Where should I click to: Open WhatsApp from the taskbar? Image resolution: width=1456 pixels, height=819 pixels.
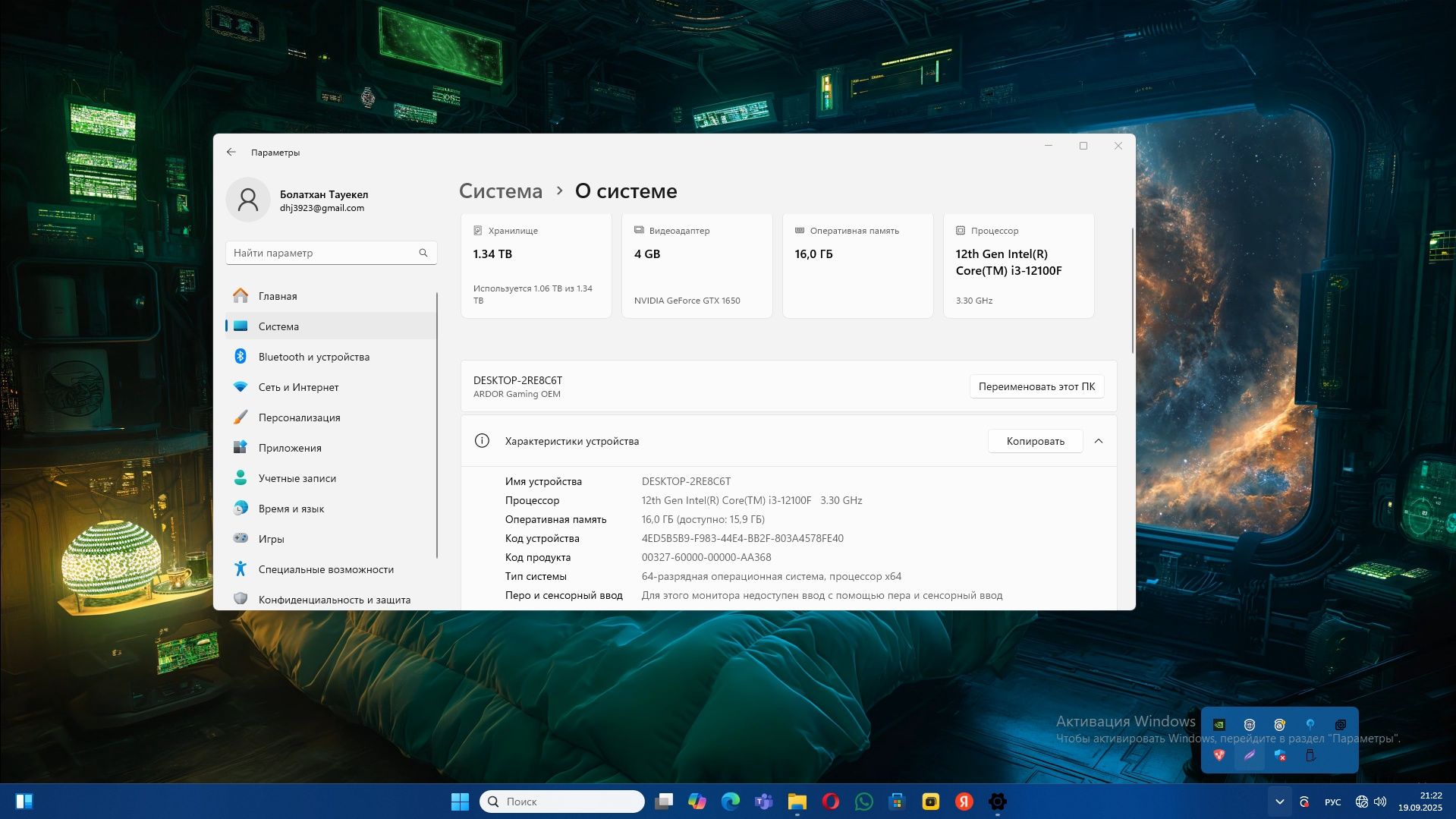pyautogui.click(x=864, y=802)
